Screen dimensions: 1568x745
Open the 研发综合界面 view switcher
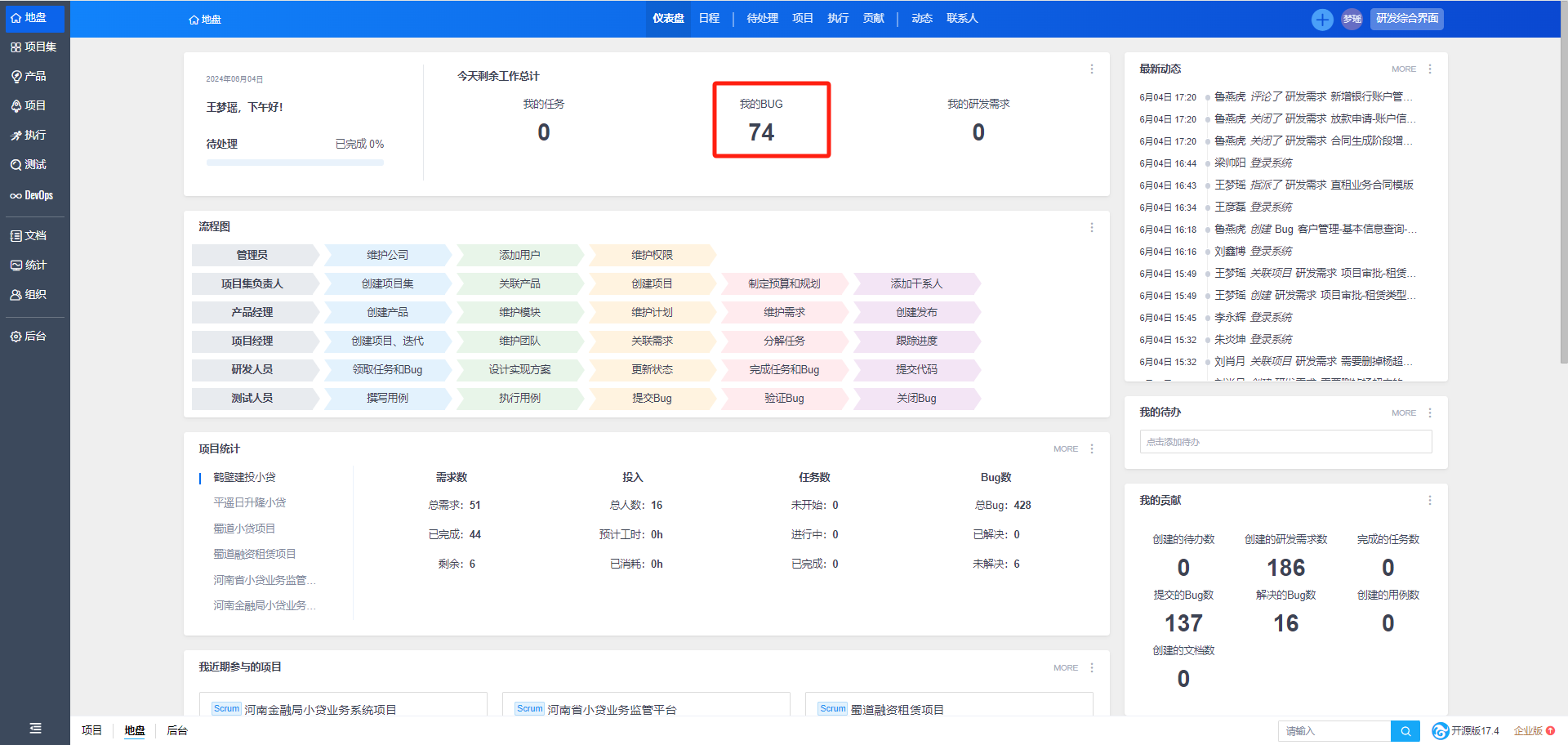click(1406, 19)
